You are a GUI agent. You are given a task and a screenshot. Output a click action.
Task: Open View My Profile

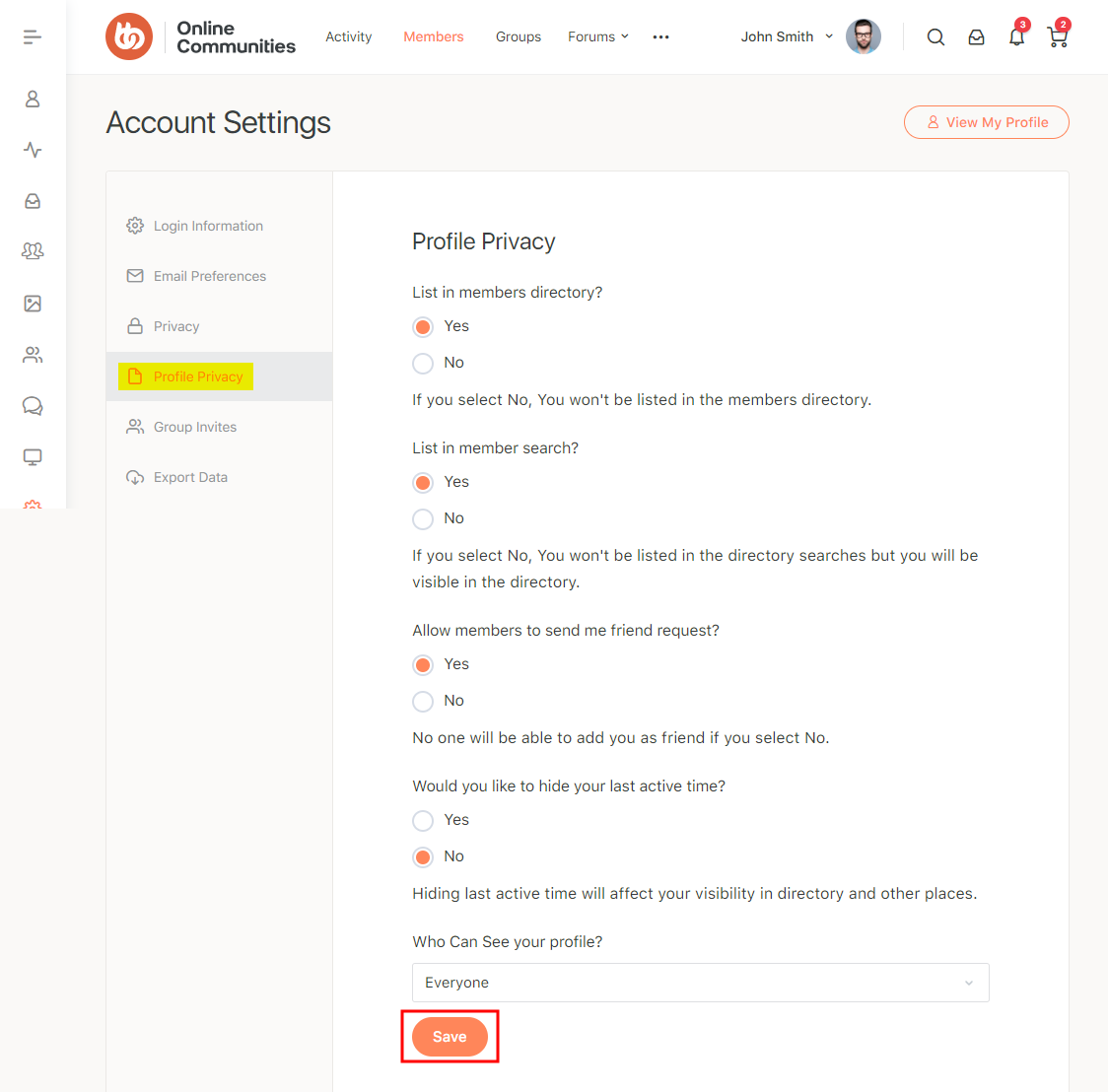[x=986, y=122]
